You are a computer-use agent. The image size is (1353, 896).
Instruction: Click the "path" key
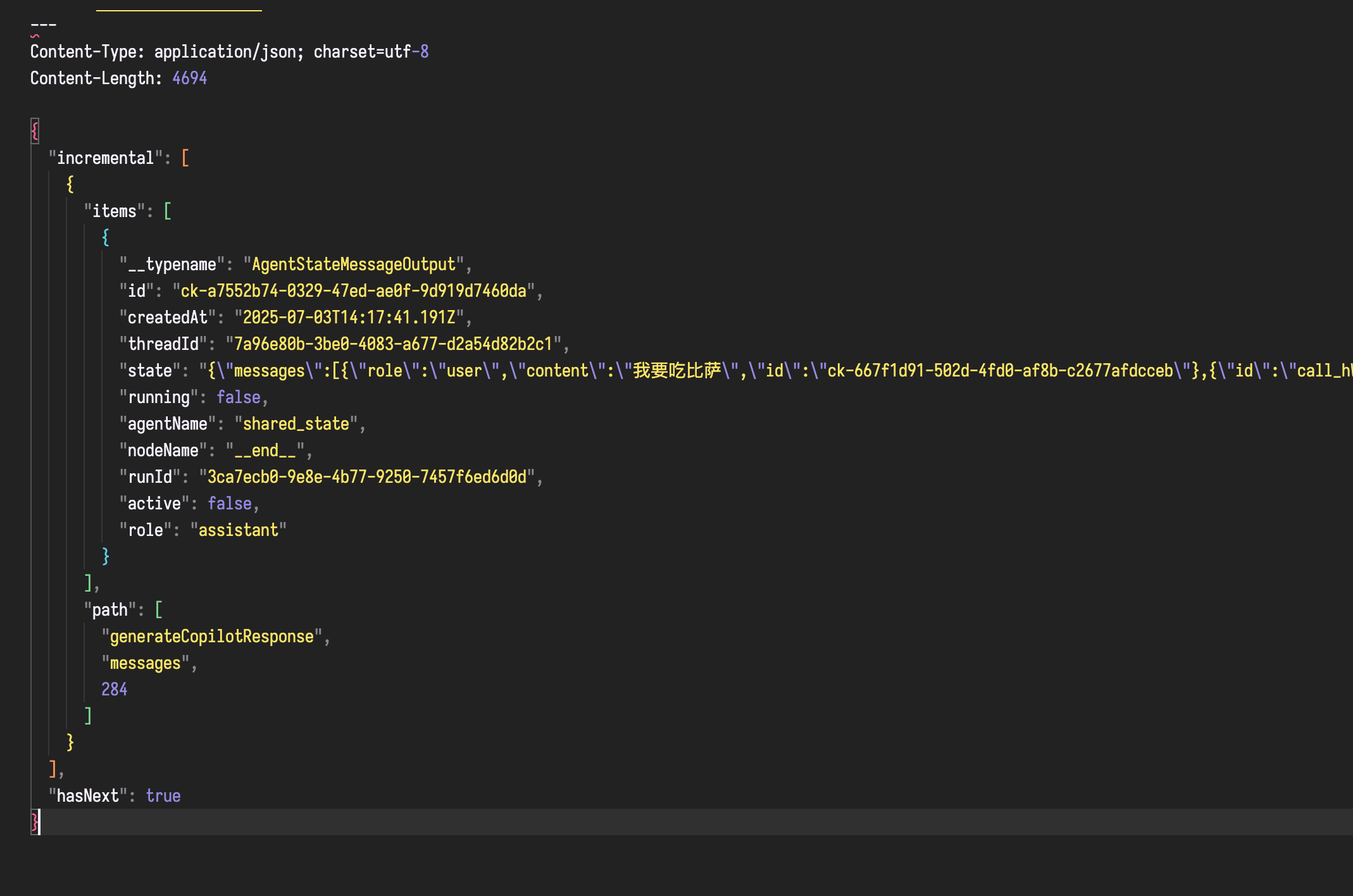click(x=110, y=610)
